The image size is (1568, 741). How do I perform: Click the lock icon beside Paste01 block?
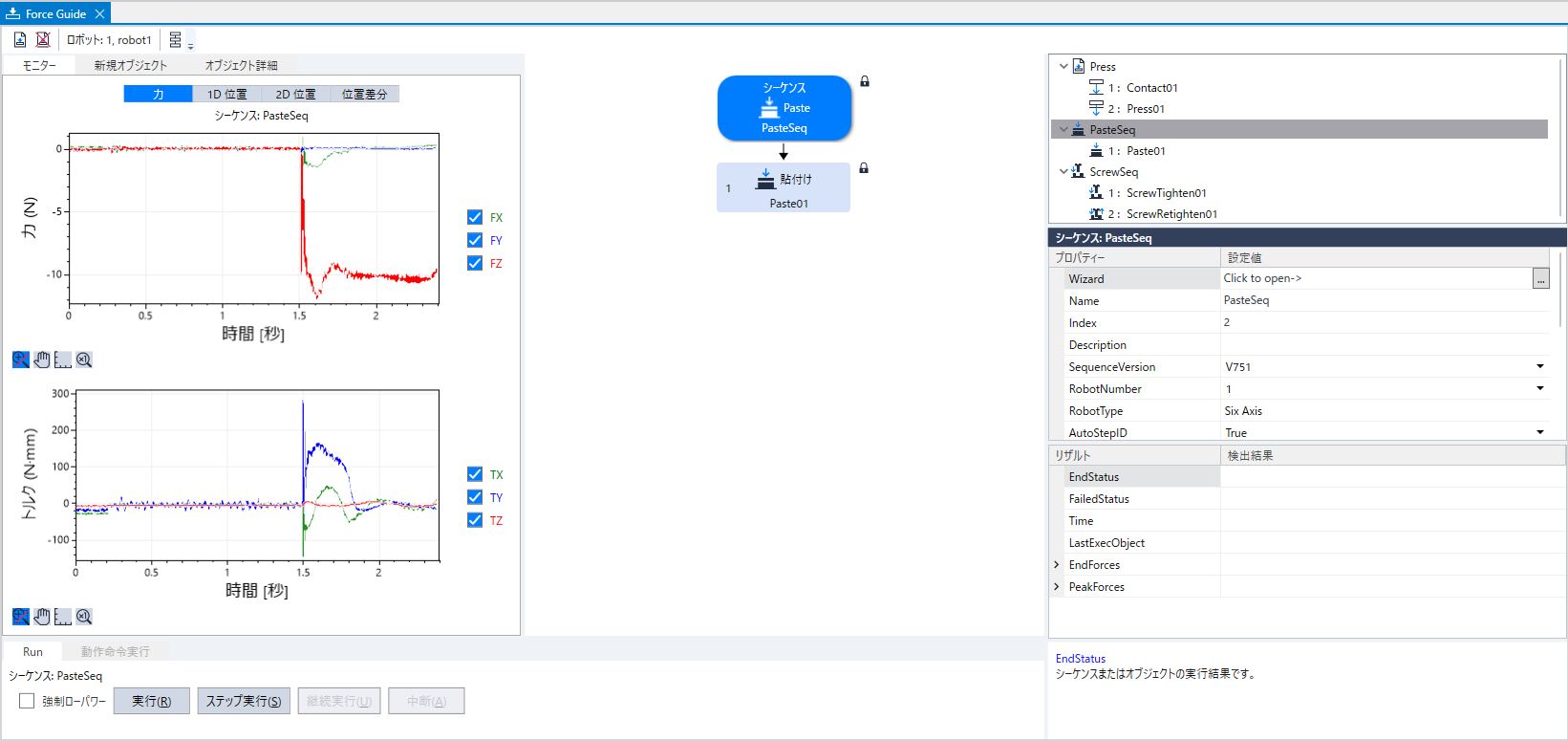coord(864,168)
